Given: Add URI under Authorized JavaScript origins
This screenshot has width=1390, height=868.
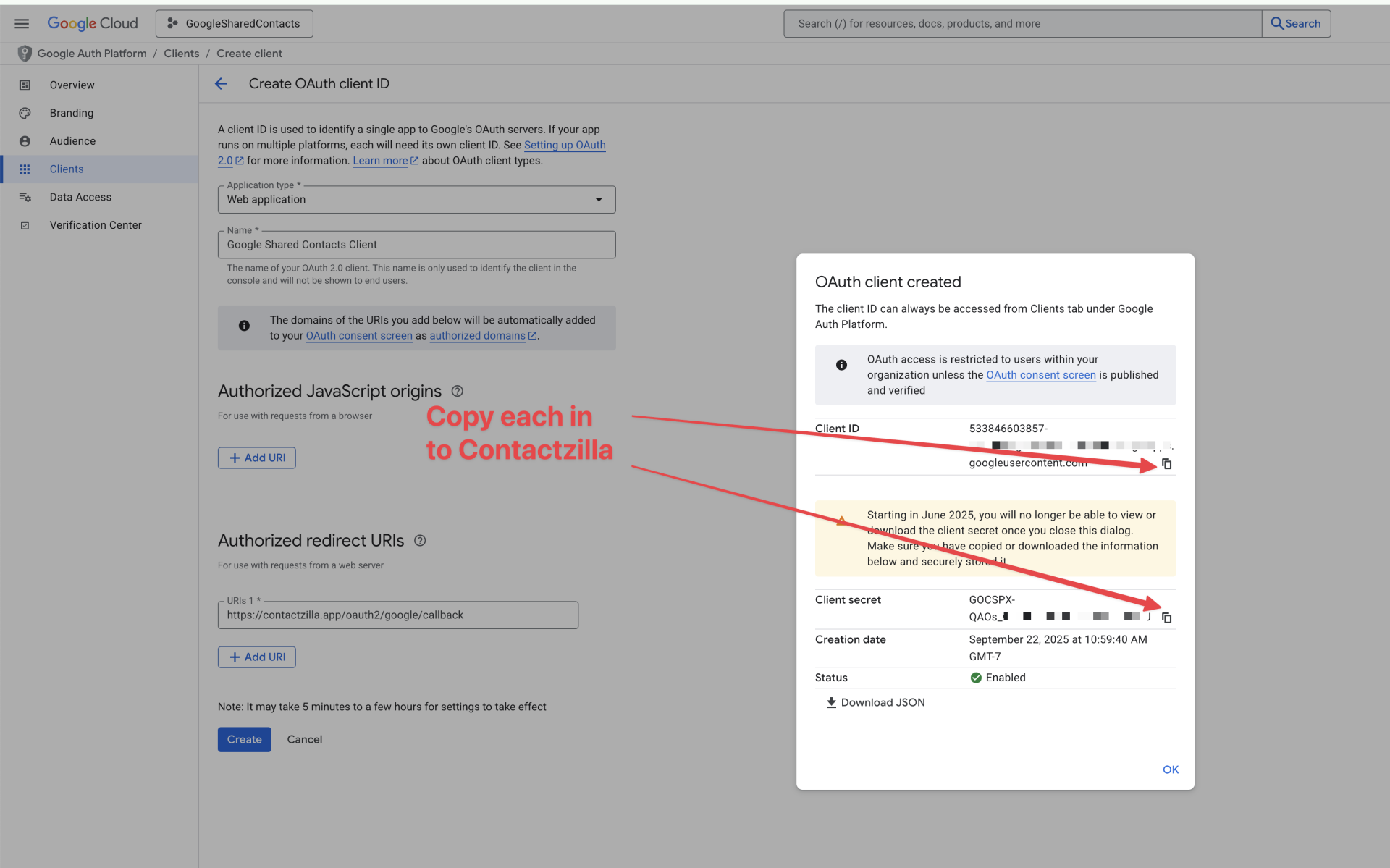Looking at the screenshot, I should (257, 458).
